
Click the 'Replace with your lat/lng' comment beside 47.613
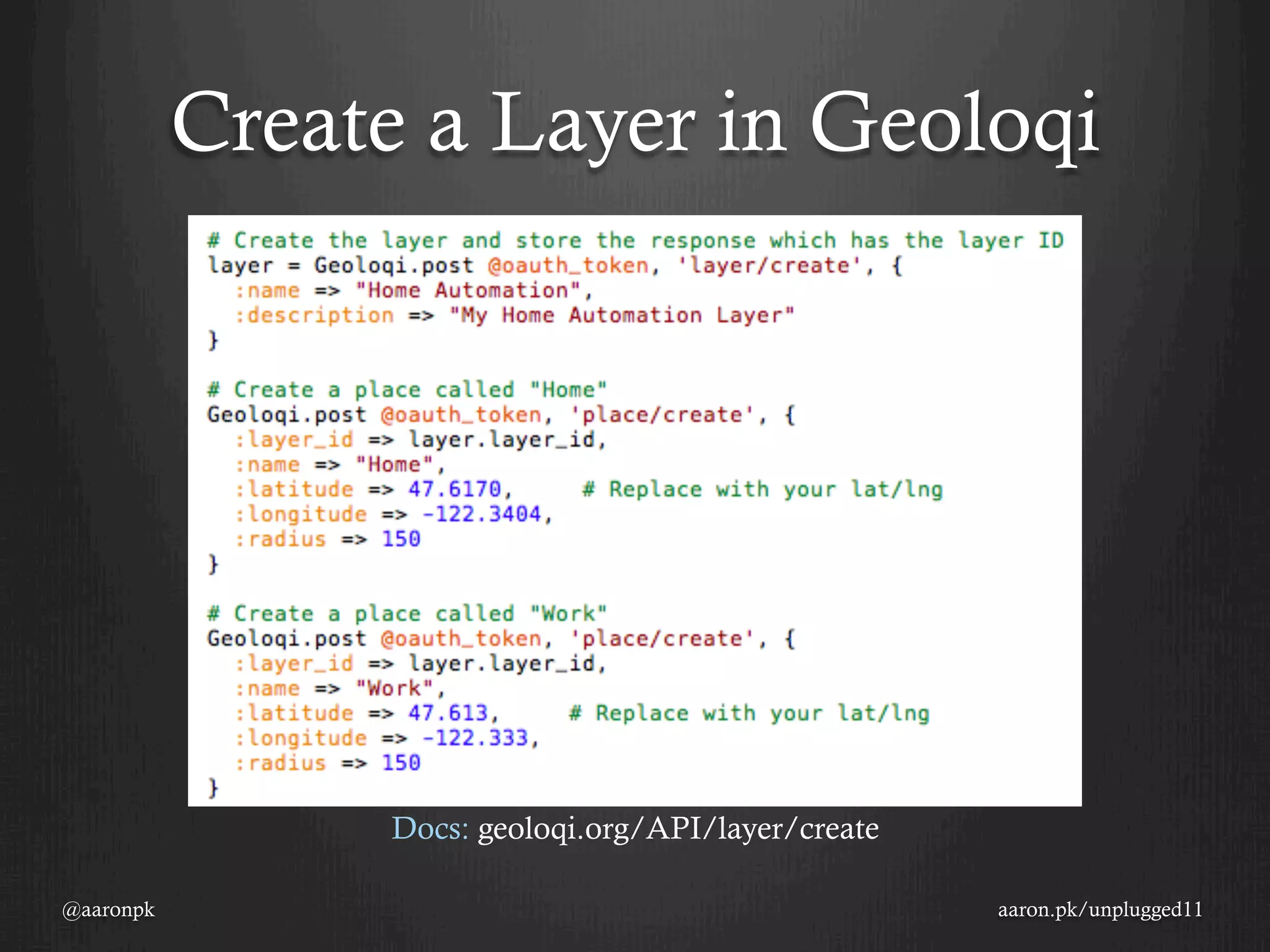click(x=749, y=713)
